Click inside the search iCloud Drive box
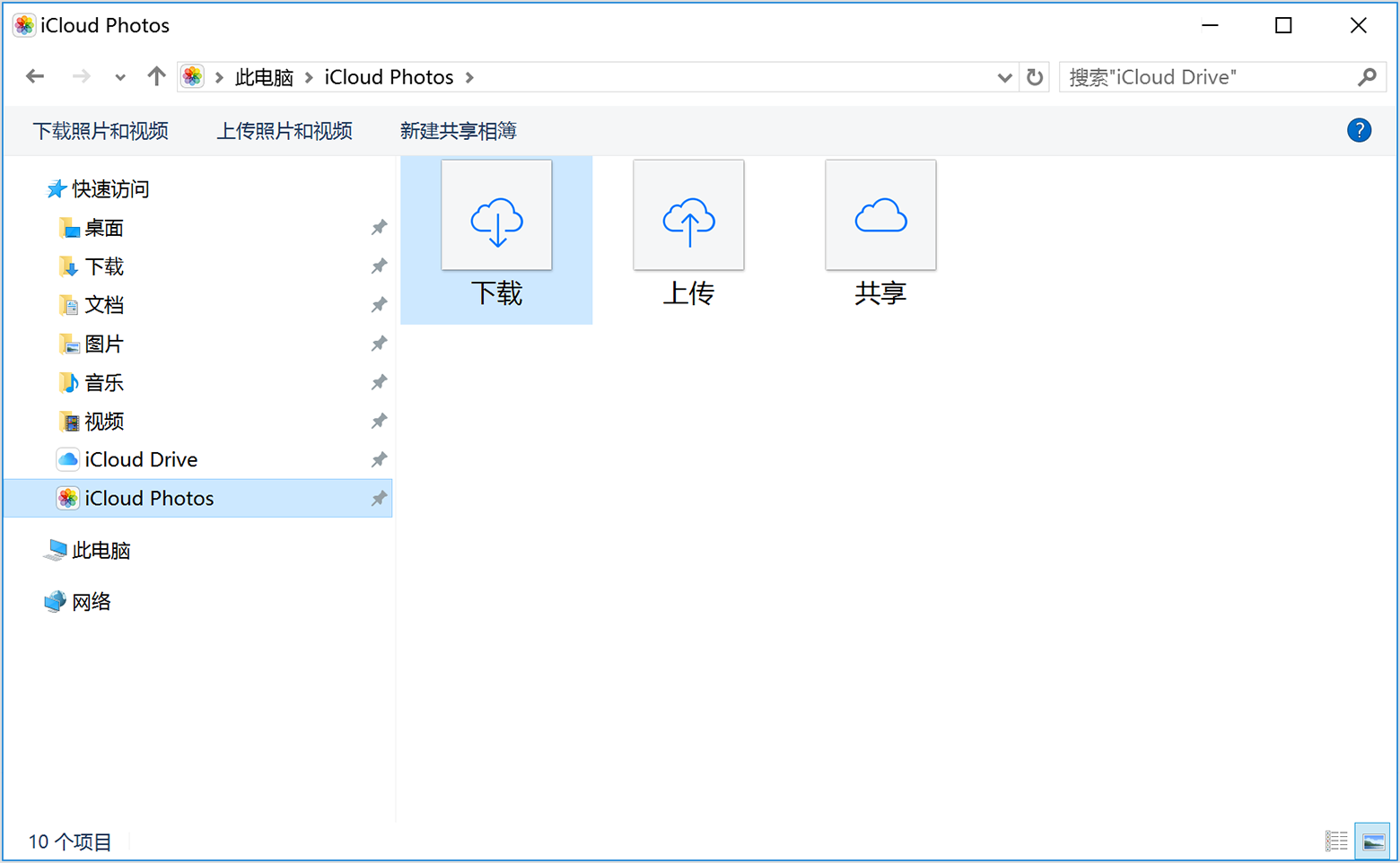This screenshot has height=863, width=1400. point(1194,76)
